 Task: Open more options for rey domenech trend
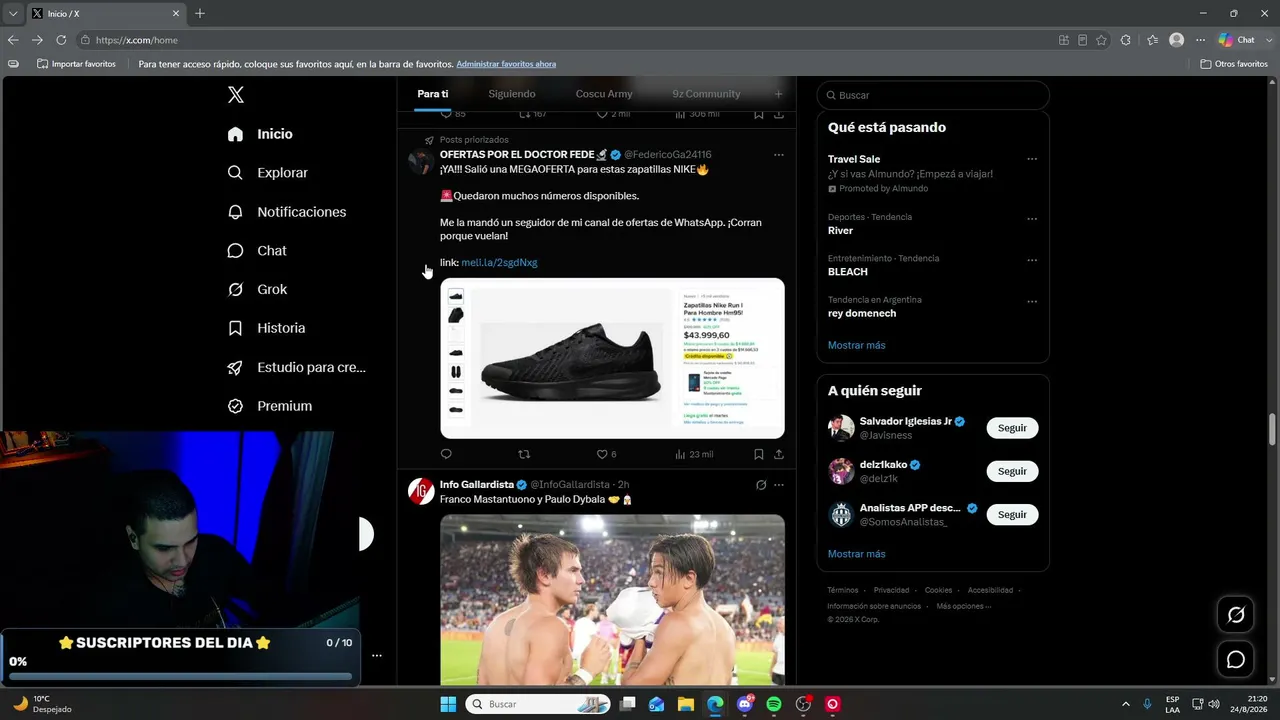1032,301
